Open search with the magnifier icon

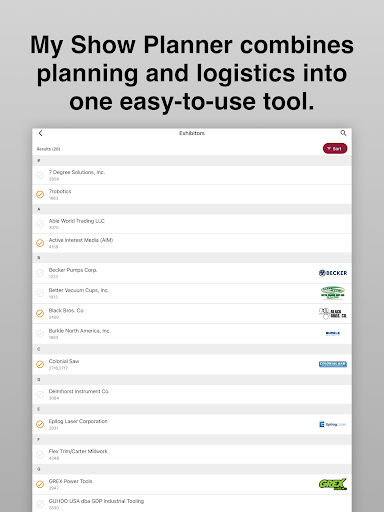tap(343, 133)
